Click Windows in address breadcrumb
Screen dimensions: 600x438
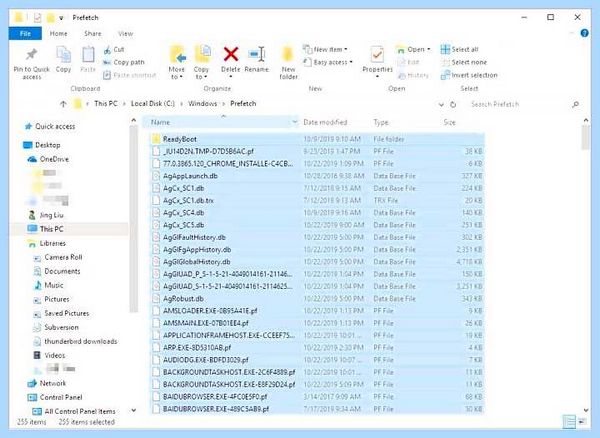click(x=202, y=104)
